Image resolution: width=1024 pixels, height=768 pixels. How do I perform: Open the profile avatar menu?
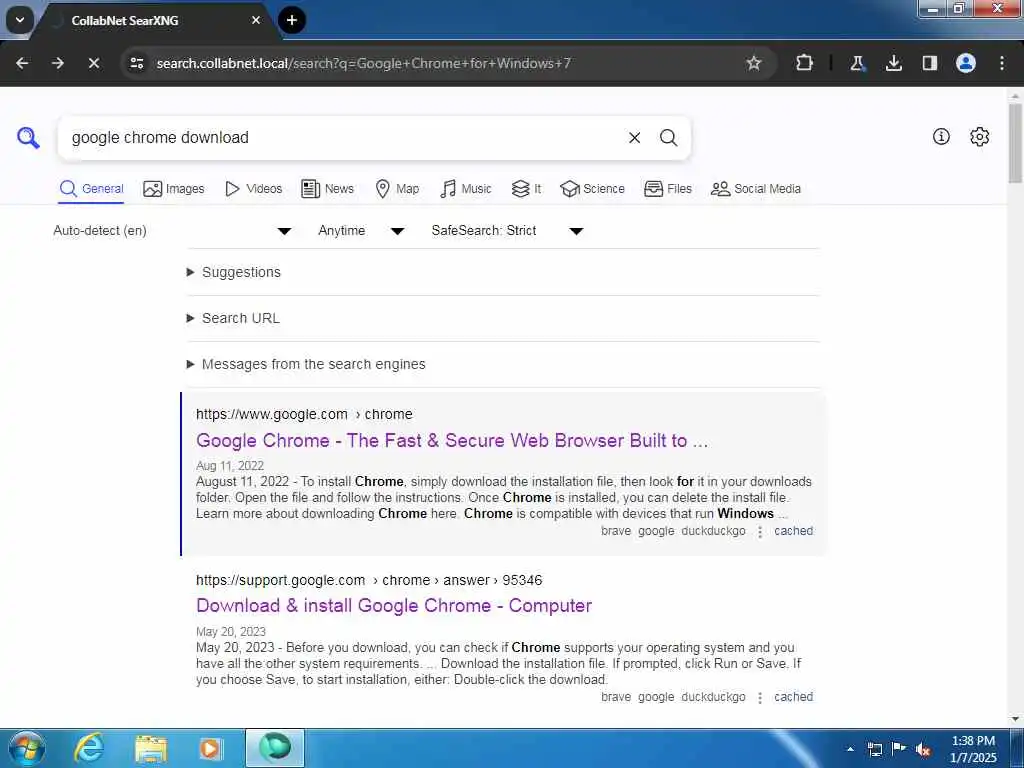click(965, 63)
